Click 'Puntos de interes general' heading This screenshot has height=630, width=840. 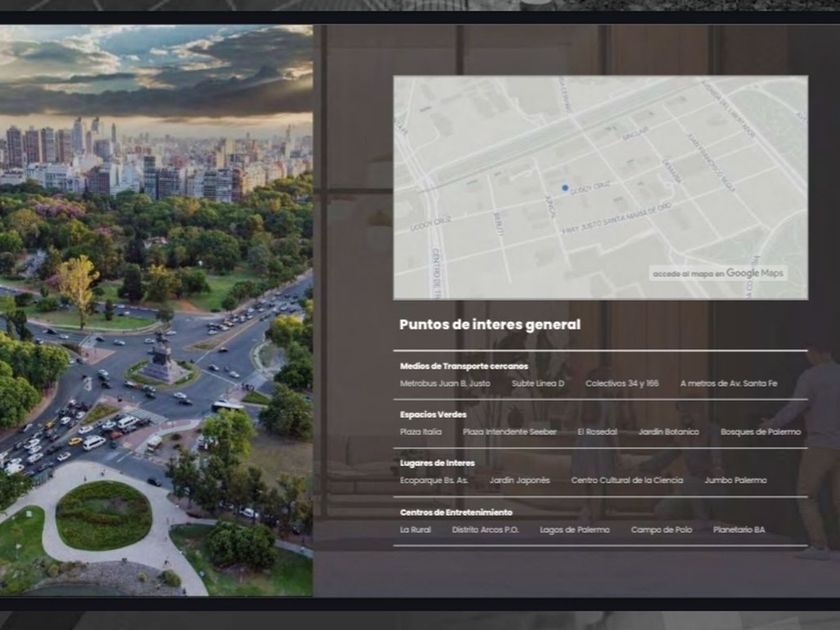pos(489,325)
